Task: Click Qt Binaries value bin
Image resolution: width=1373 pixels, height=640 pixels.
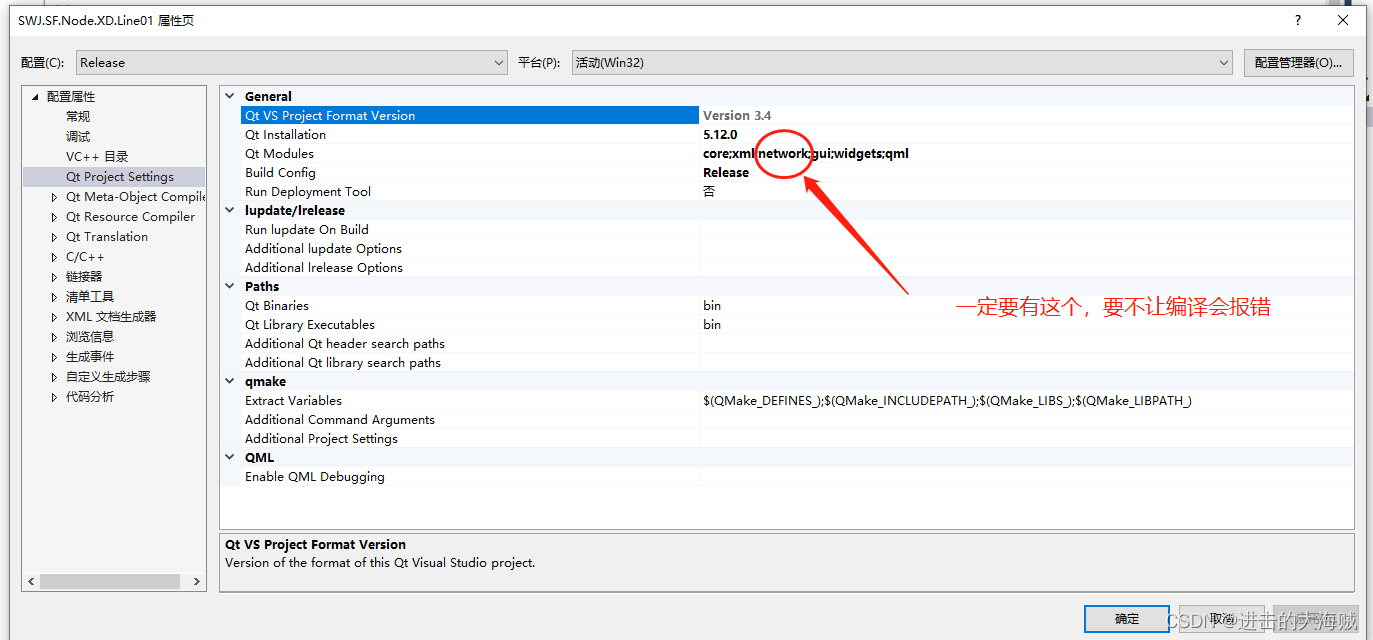Action: (x=712, y=306)
